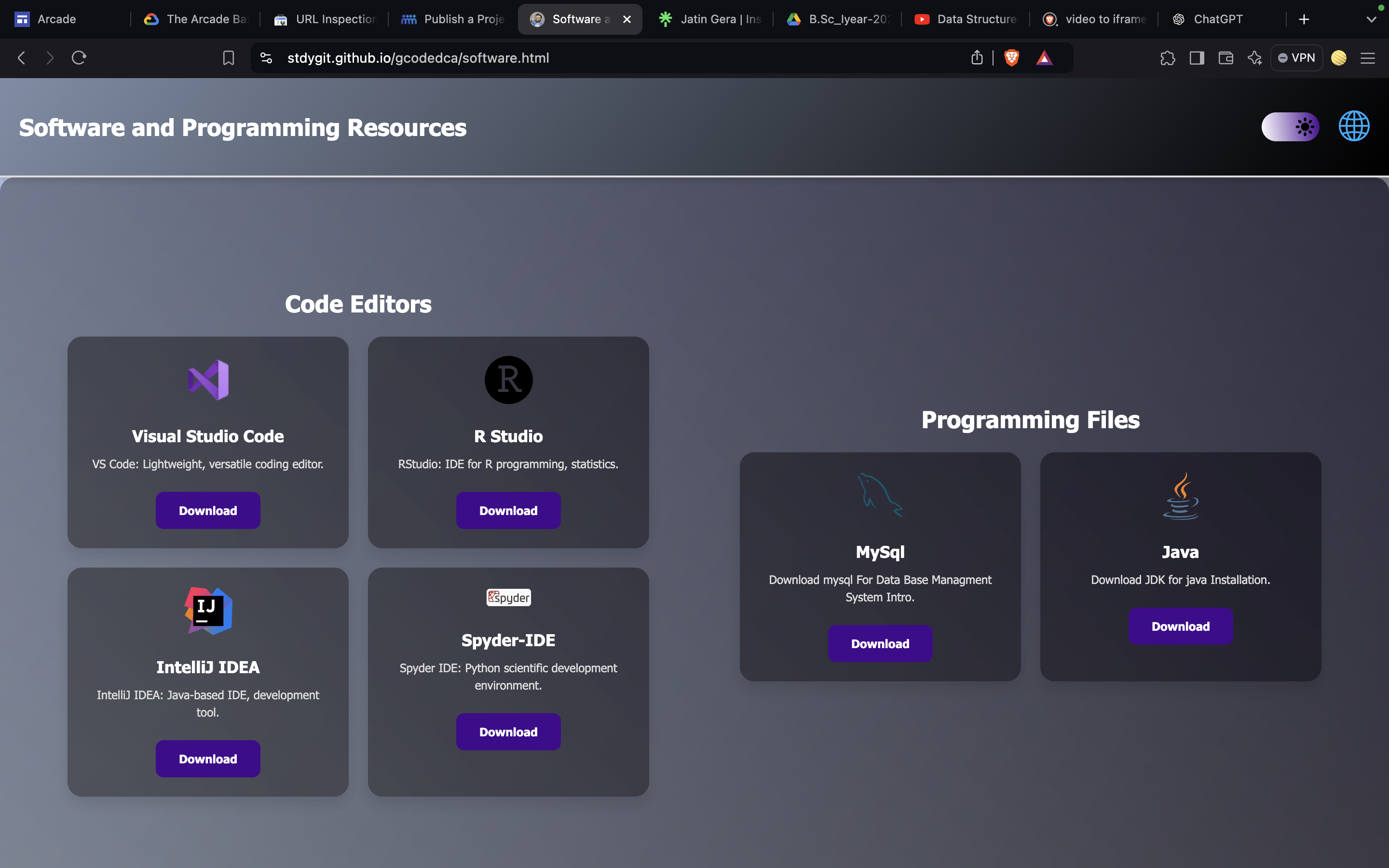
Task: Go forward to the next page
Action: coord(50,58)
